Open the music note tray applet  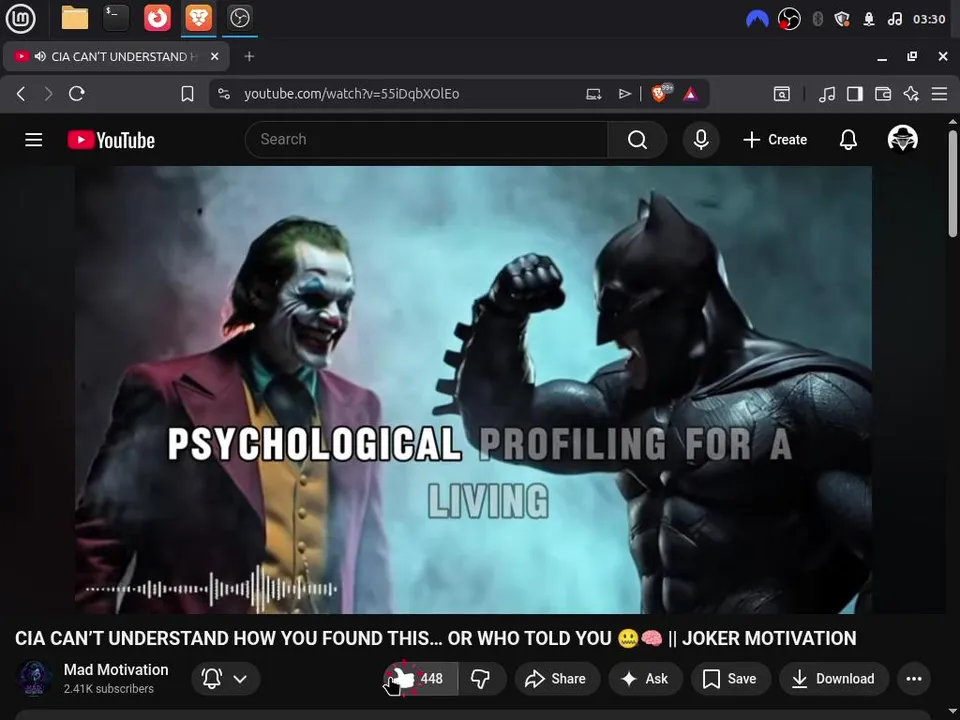(x=894, y=19)
